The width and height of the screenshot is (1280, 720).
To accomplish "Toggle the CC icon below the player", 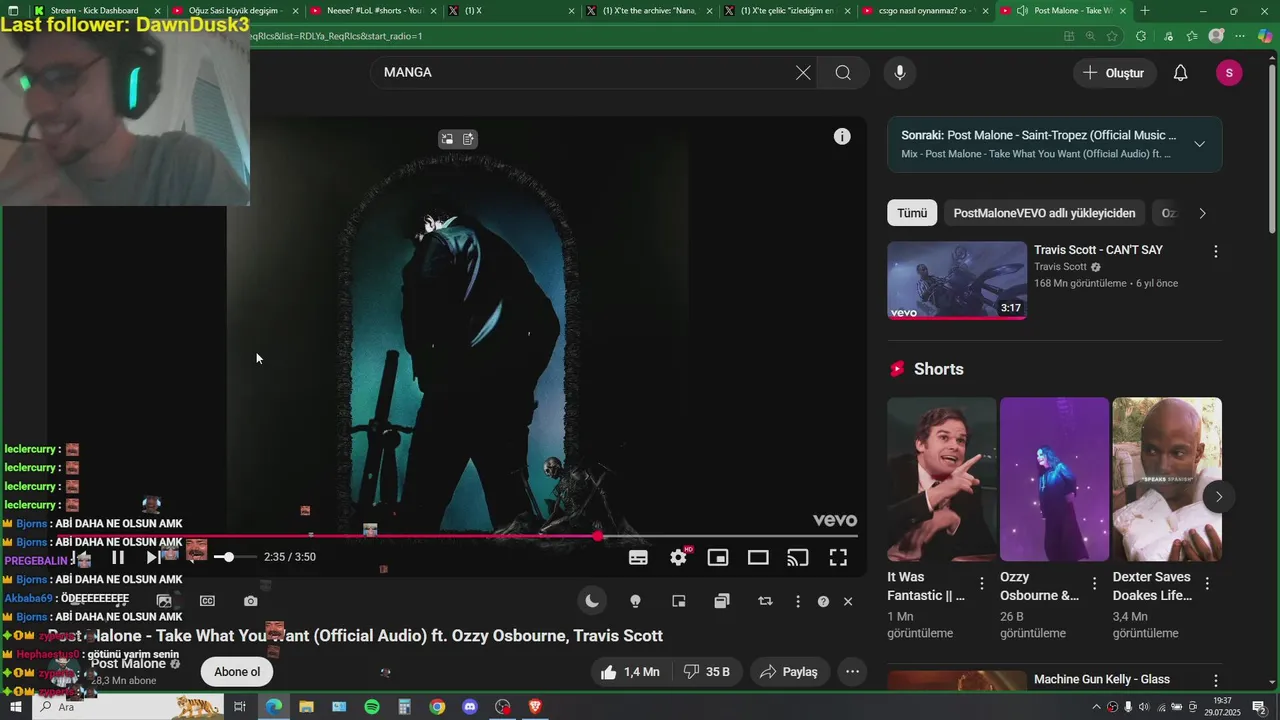I will (x=207, y=601).
